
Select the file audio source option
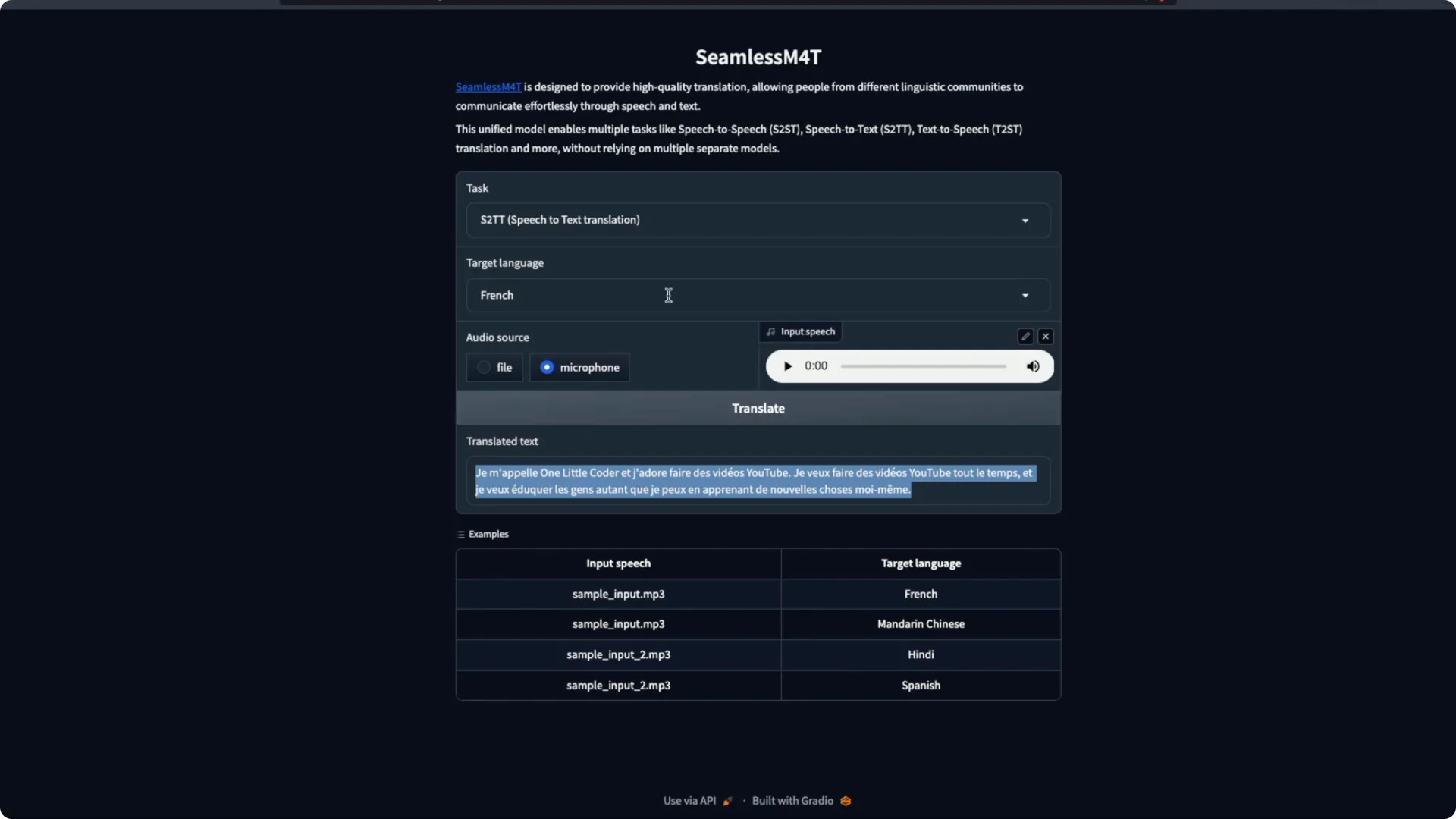[x=483, y=367]
